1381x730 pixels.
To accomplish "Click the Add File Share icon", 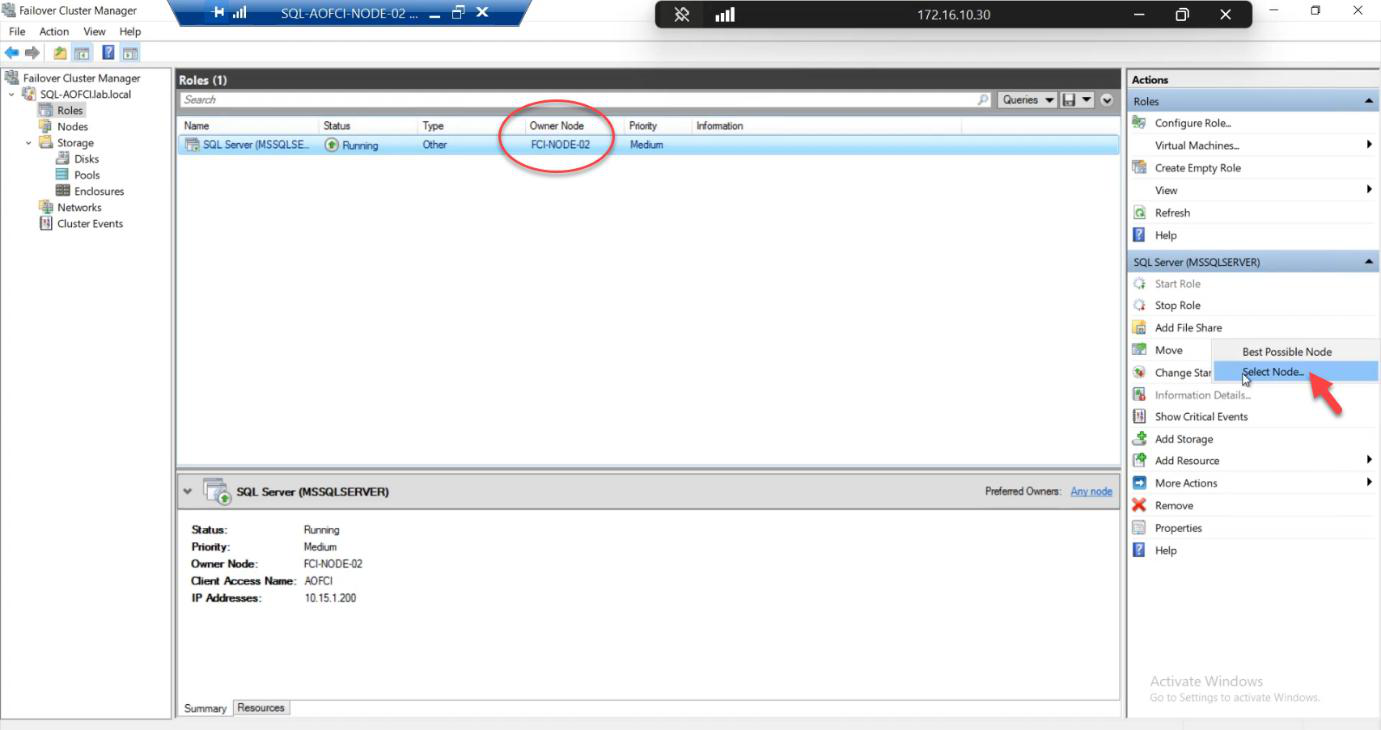I will pos(1139,328).
